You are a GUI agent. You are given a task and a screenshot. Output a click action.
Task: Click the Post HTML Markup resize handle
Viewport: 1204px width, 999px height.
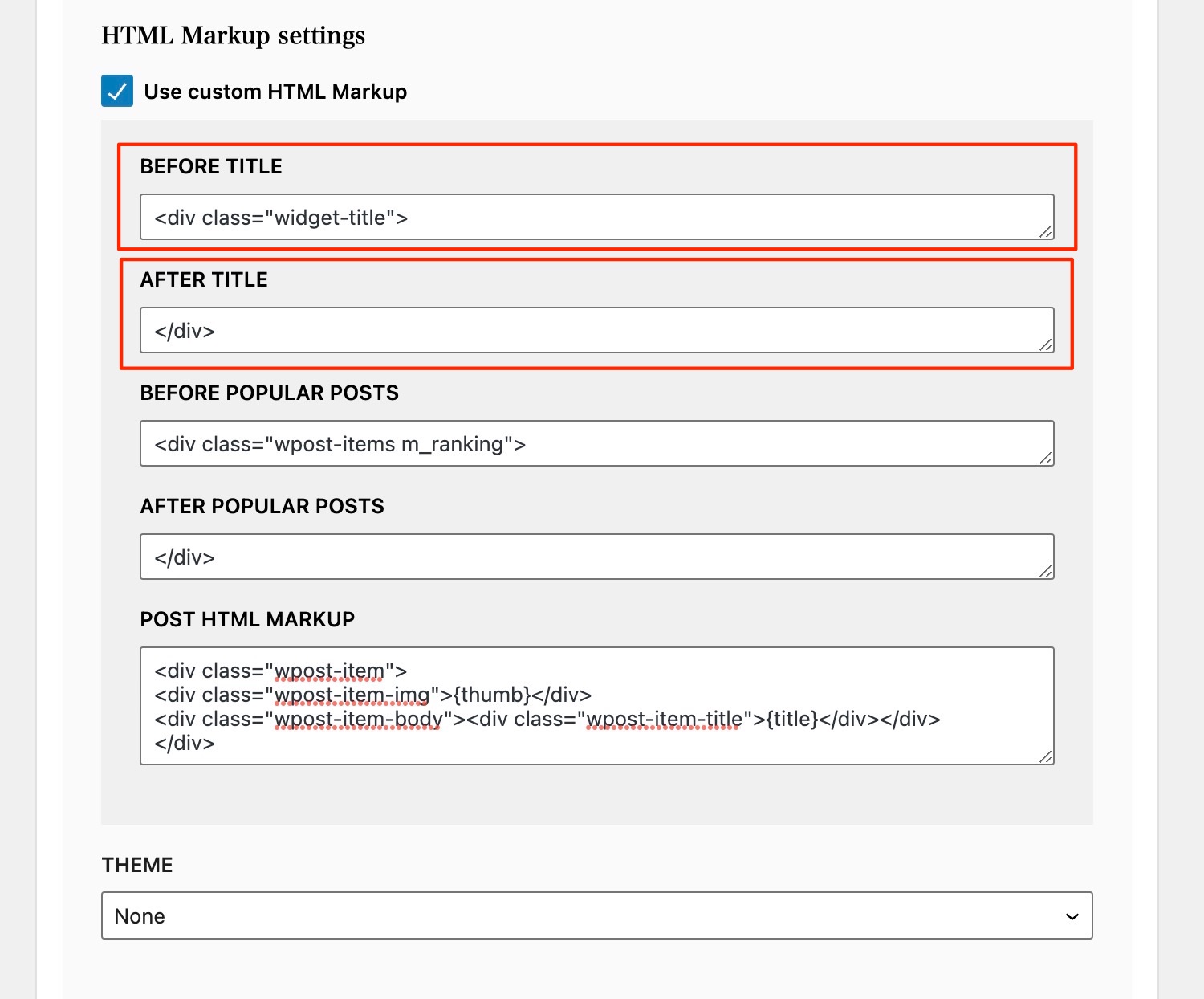tap(1046, 757)
